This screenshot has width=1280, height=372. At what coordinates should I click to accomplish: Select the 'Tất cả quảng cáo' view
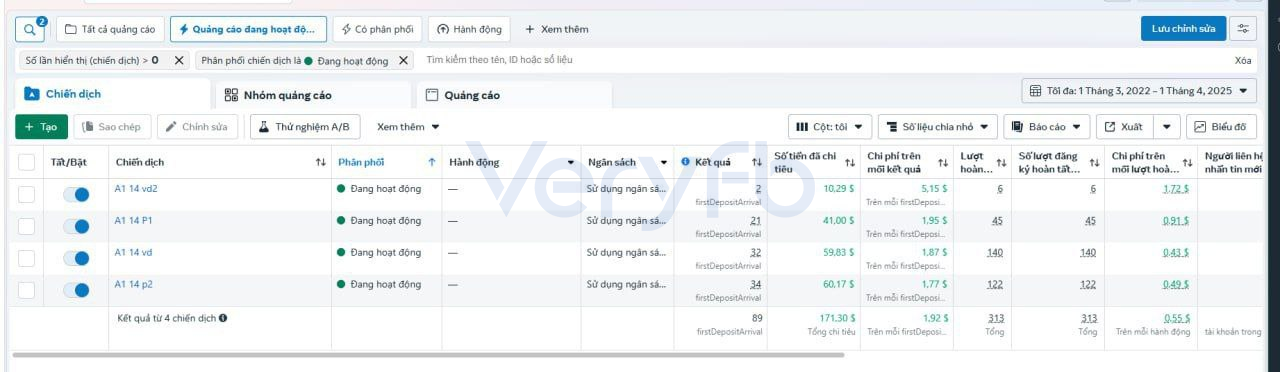point(110,29)
